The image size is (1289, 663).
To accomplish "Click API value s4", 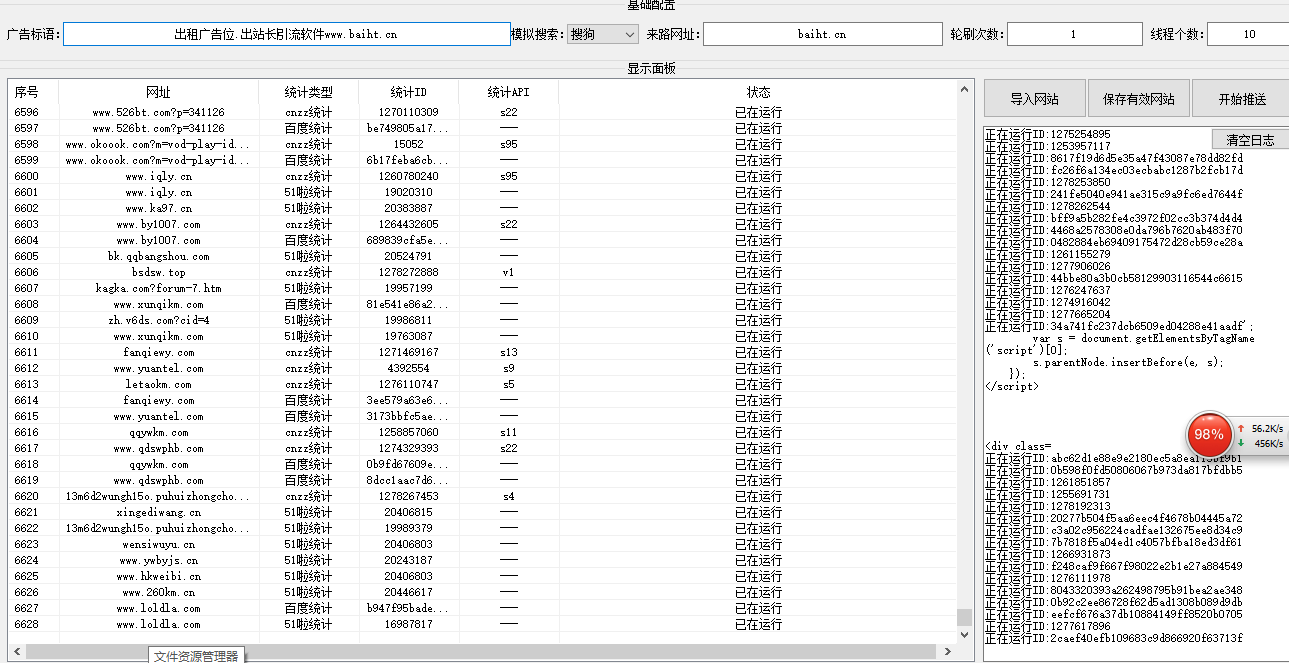I will point(508,496).
